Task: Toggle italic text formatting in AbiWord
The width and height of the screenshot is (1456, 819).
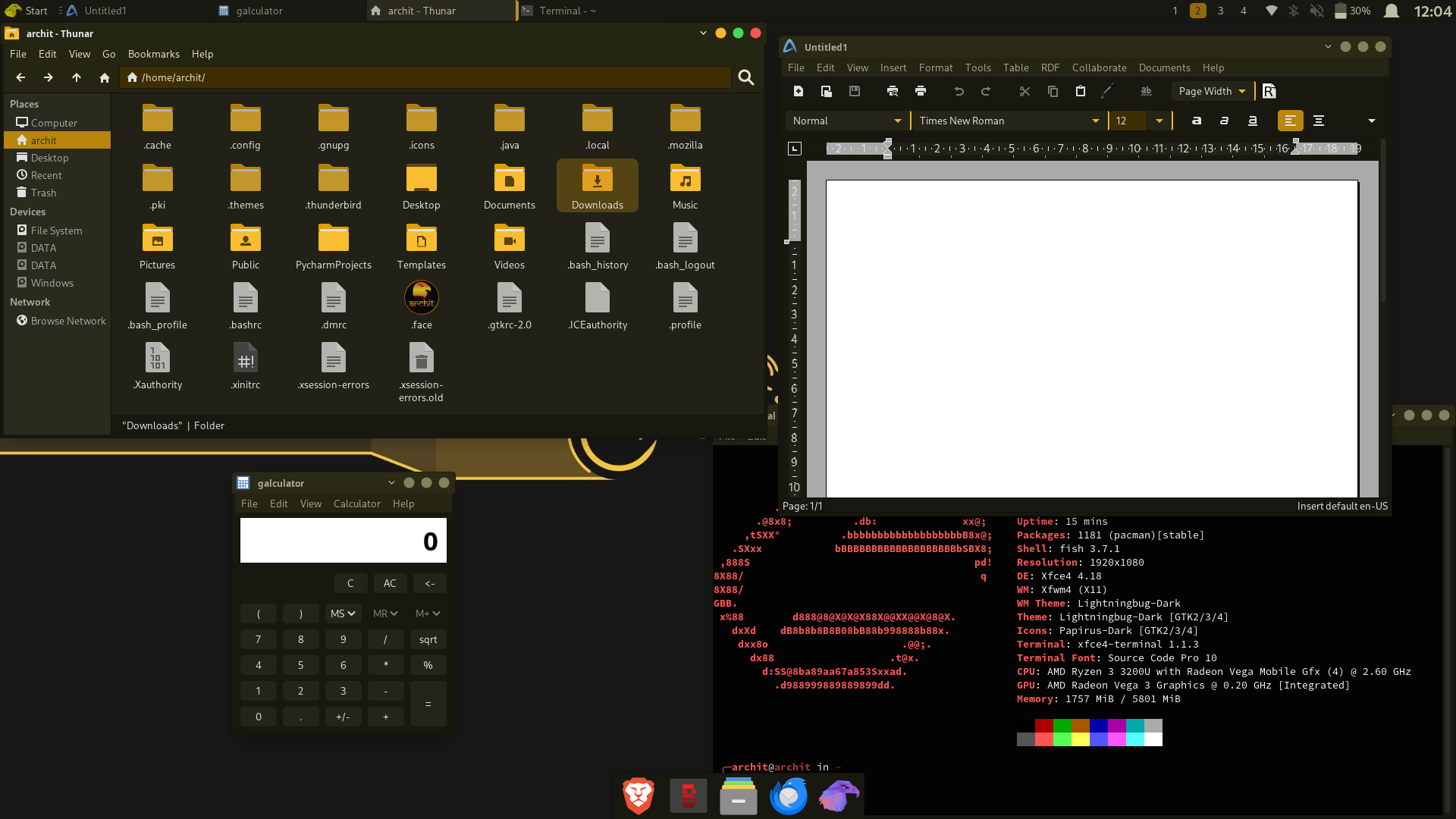Action: click(x=1224, y=121)
